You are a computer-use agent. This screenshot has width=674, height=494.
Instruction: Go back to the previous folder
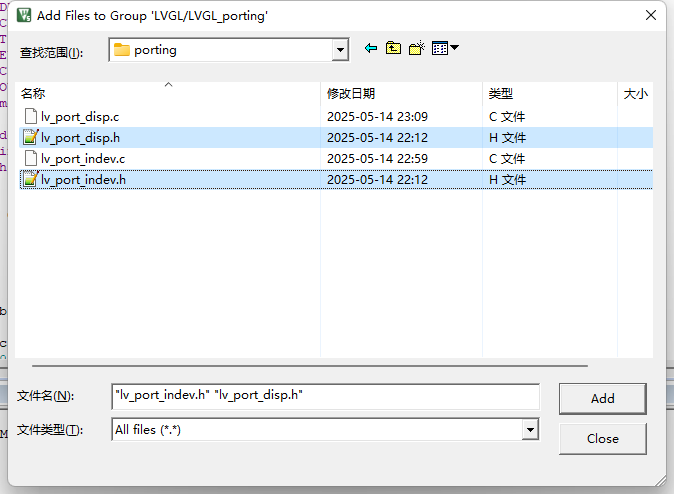click(x=371, y=48)
